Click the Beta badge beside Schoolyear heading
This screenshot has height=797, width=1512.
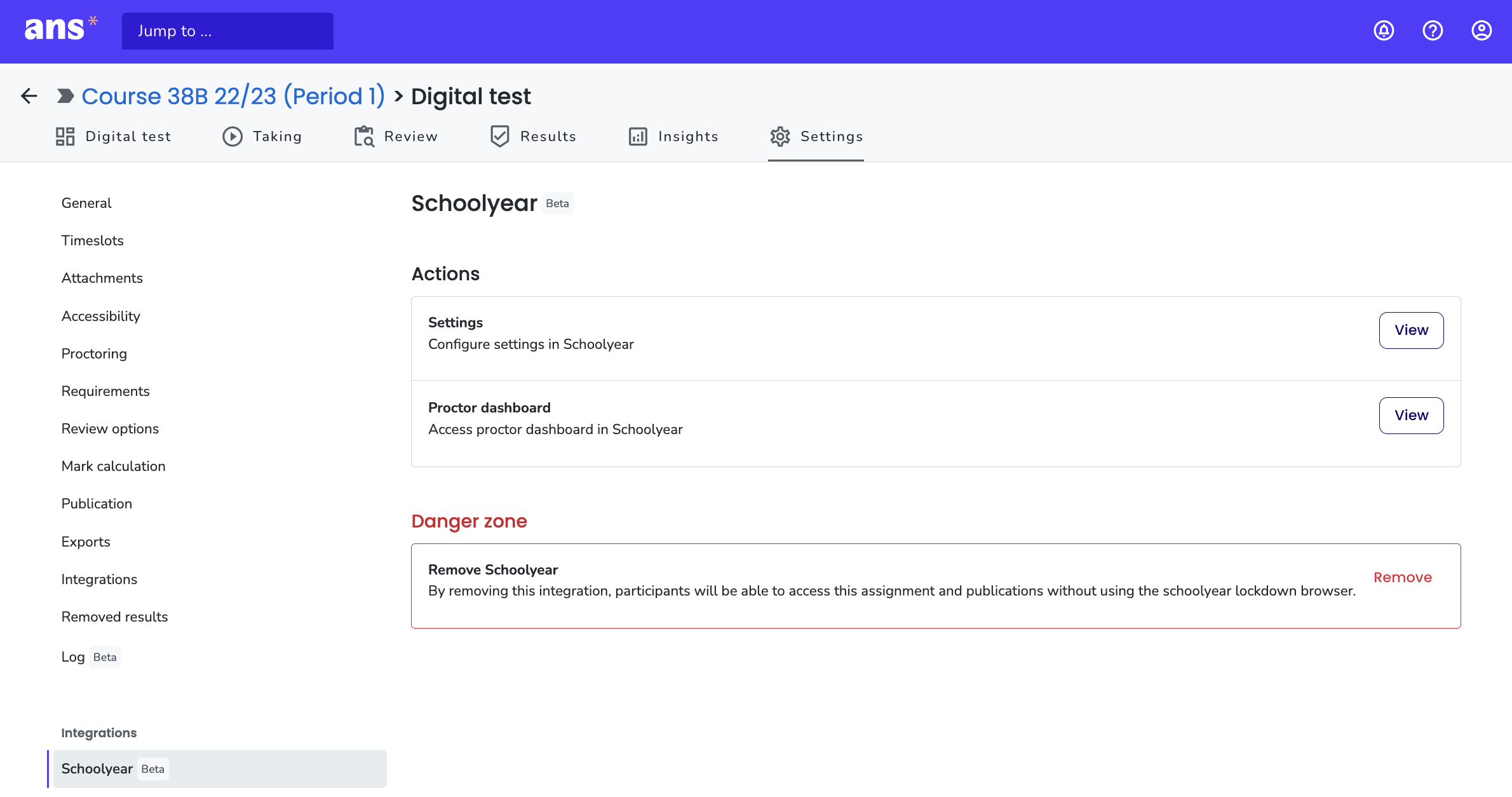point(557,203)
